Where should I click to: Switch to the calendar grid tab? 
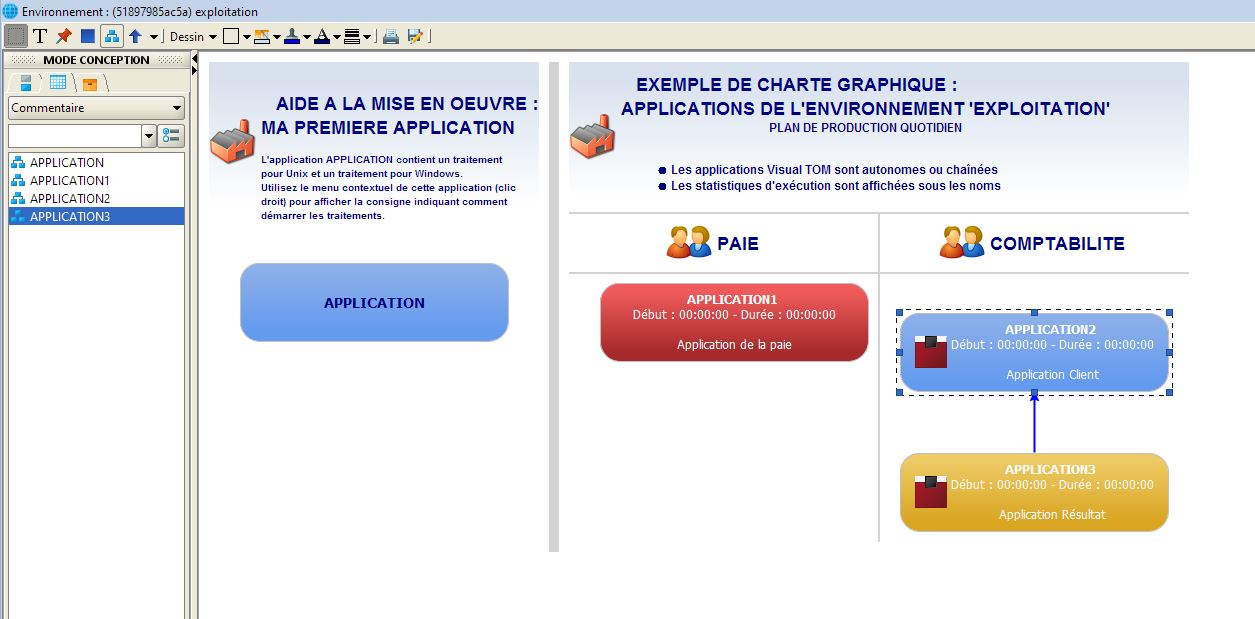[58, 83]
